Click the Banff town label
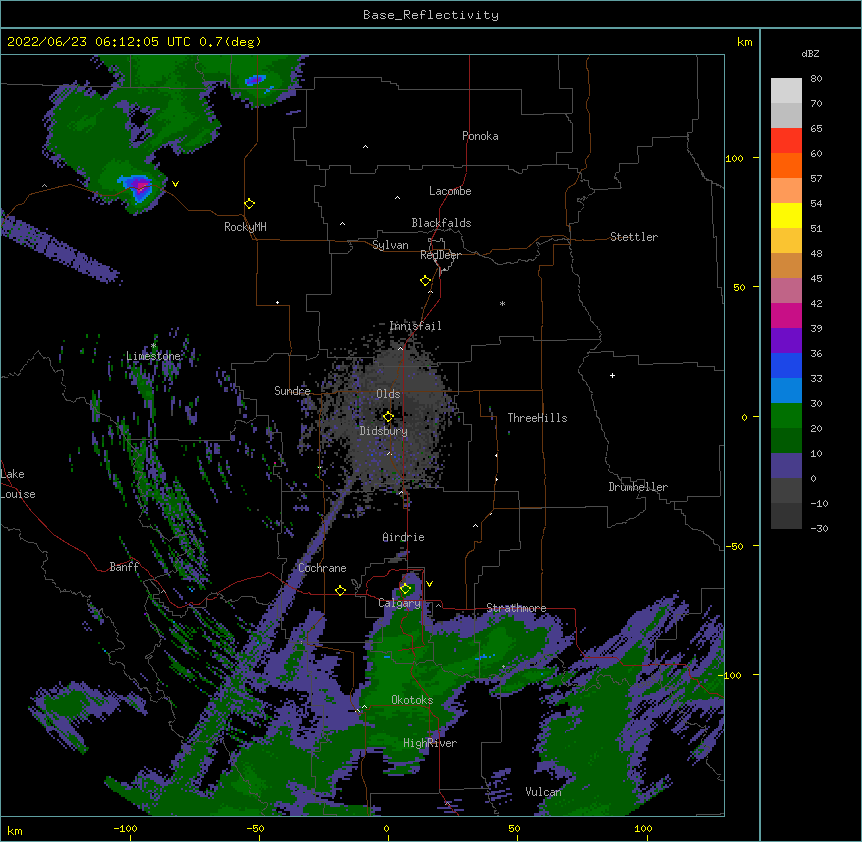The image size is (862, 842). coord(124,567)
